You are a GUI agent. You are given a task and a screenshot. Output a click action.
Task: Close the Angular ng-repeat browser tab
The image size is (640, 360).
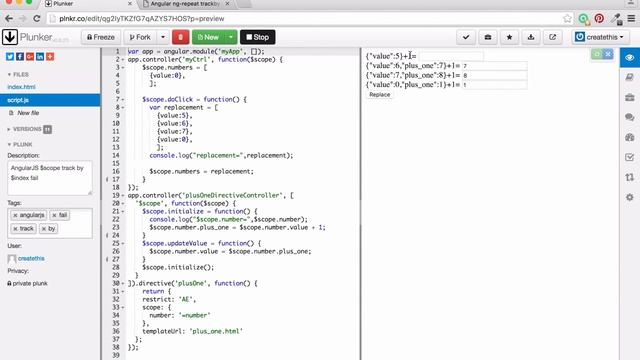[x=227, y=4]
